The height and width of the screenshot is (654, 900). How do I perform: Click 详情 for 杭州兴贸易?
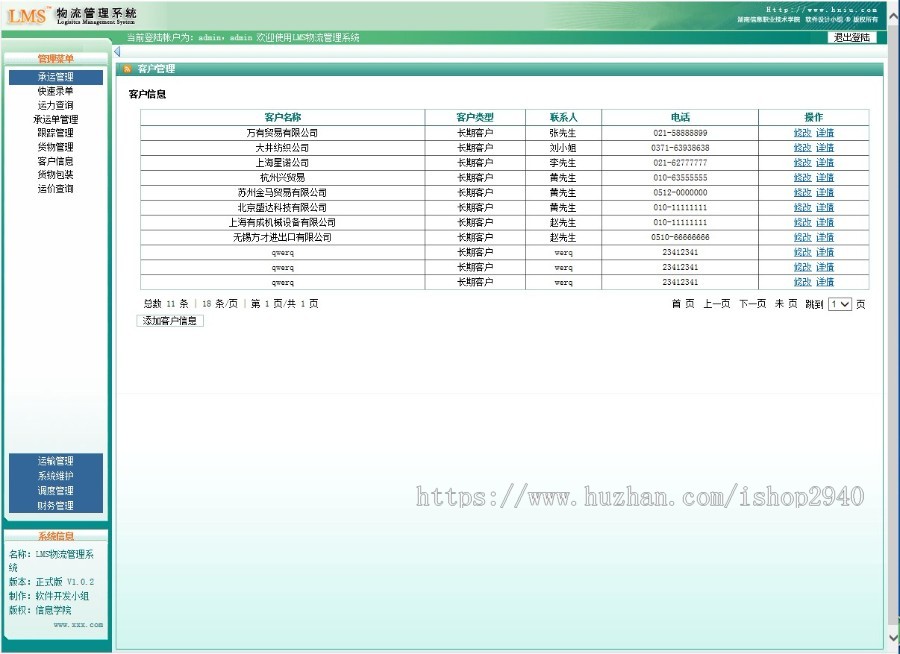pos(825,177)
